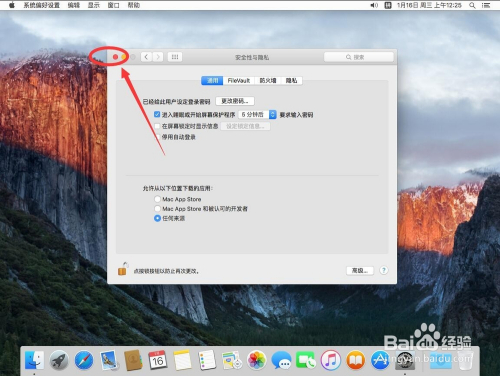Screen dimensions: 500x376
Task: Open the 编辑 menu
Action: (x=74, y=5)
